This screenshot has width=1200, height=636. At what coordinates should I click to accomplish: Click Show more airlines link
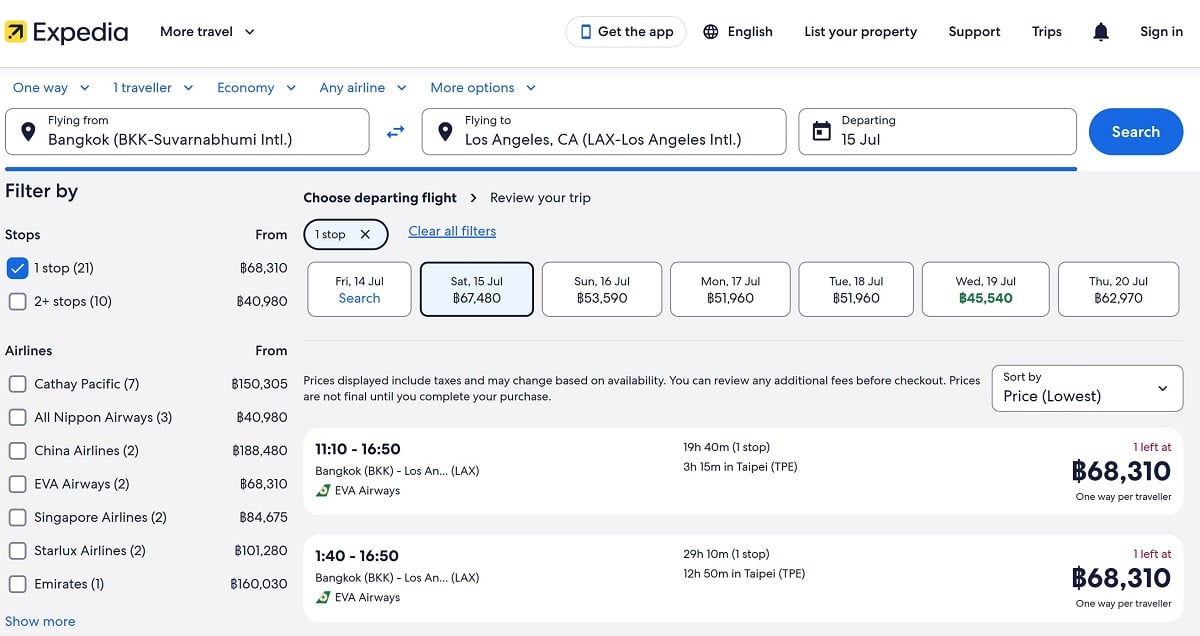click(40, 621)
